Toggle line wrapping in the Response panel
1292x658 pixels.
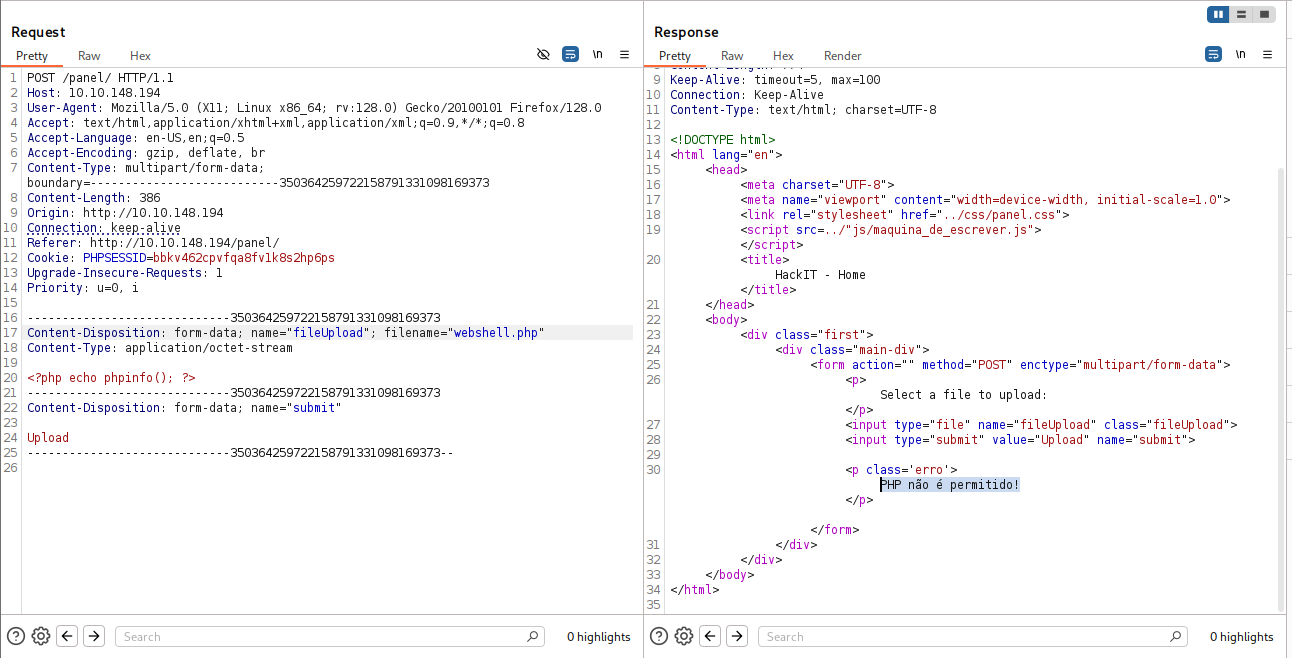click(x=1213, y=55)
